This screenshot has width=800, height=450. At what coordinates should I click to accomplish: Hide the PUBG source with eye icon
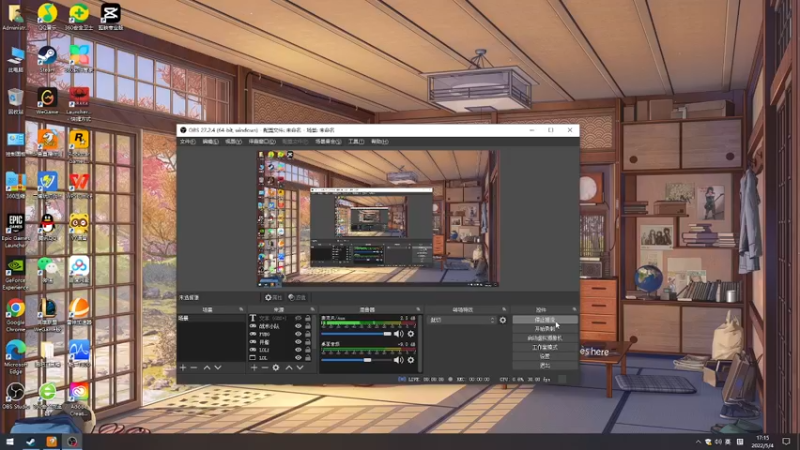[x=298, y=334]
